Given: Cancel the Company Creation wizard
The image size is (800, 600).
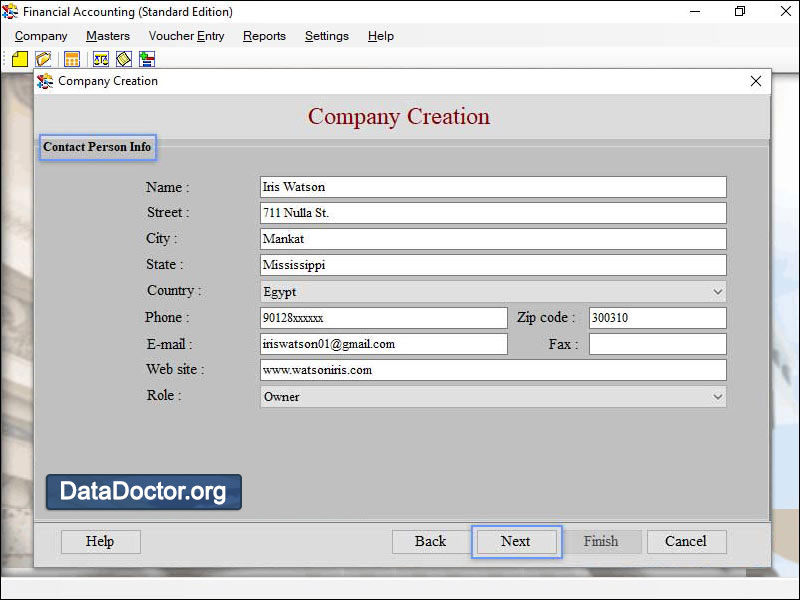Looking at the screenshot, I should (686, 541).
